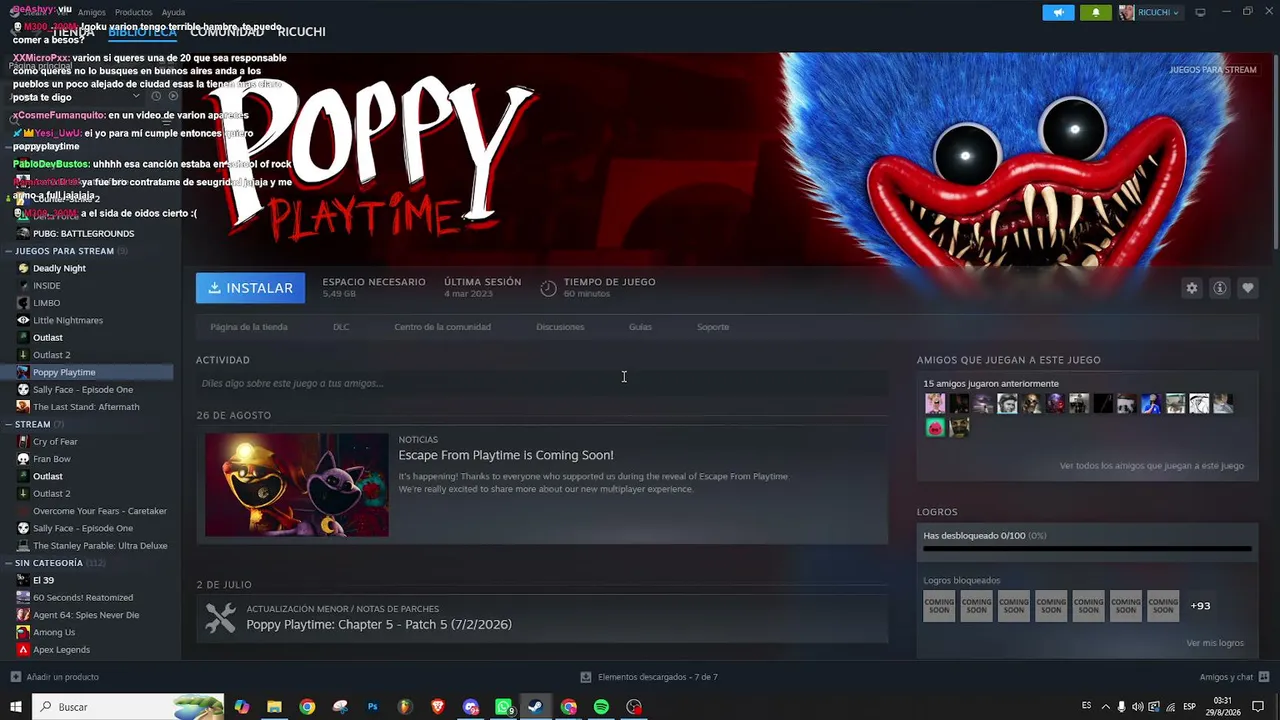The height and width of the screenshot is (720, 1280).
Task: Click the first locked COMING SOON achievement
Action: [x=939, y=606]
